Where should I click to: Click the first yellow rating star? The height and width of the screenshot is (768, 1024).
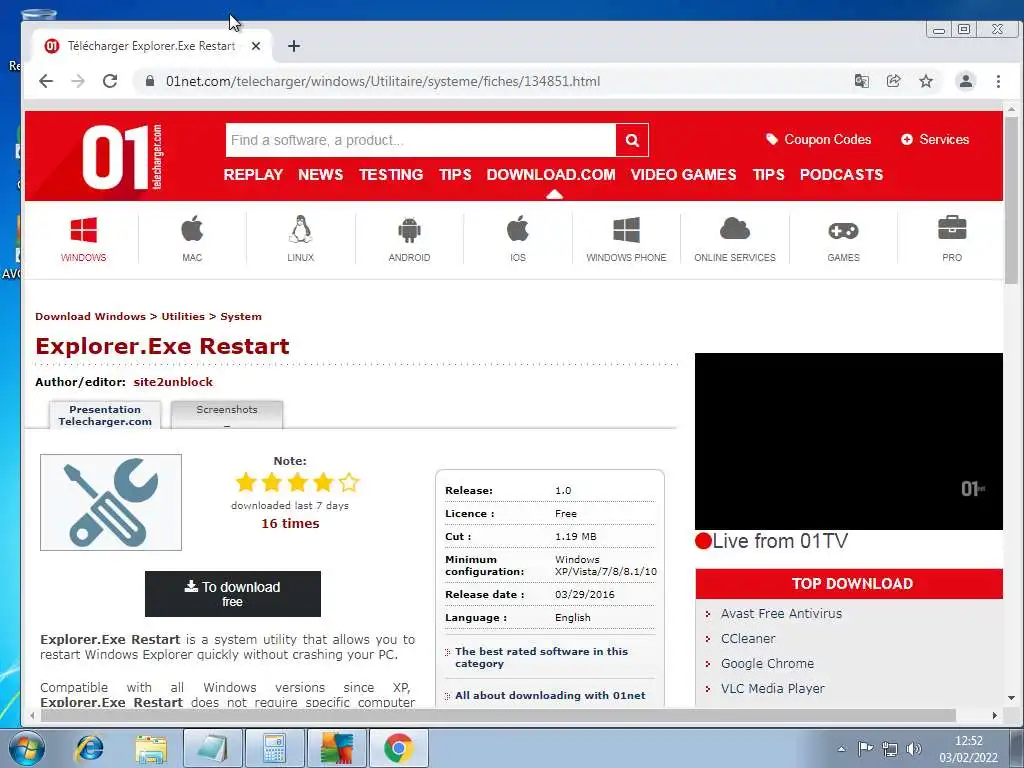[x=246, y=482]
